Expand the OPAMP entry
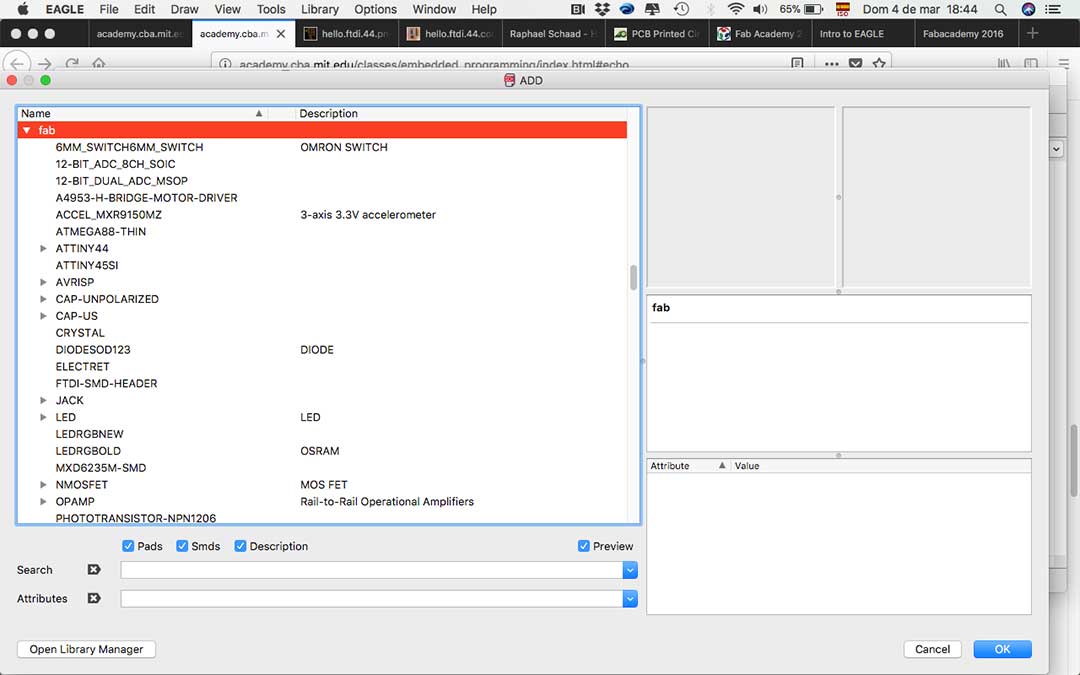Screen dimensions: 1080x675 point(43,501)
